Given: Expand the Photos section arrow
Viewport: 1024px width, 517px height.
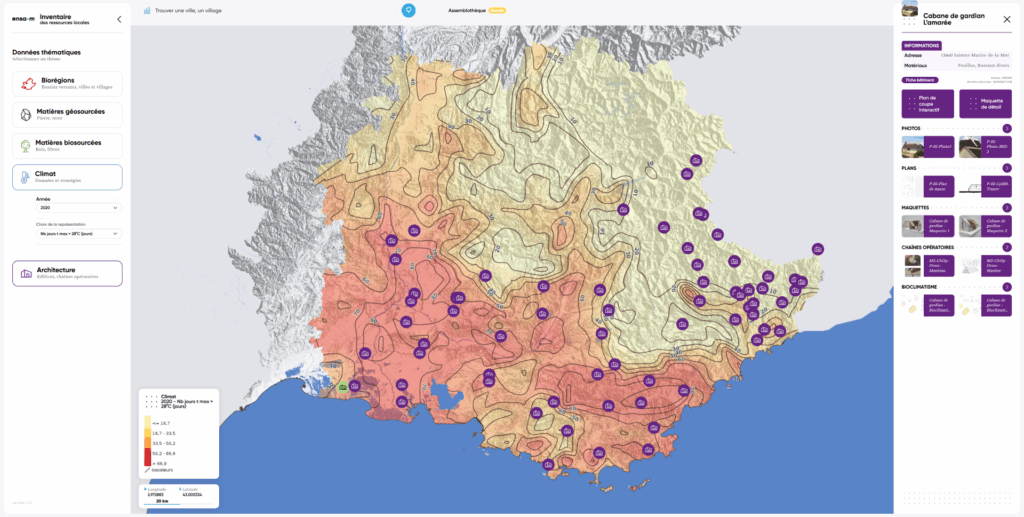Looking at the screenshot, I should tap(1006, 128).
